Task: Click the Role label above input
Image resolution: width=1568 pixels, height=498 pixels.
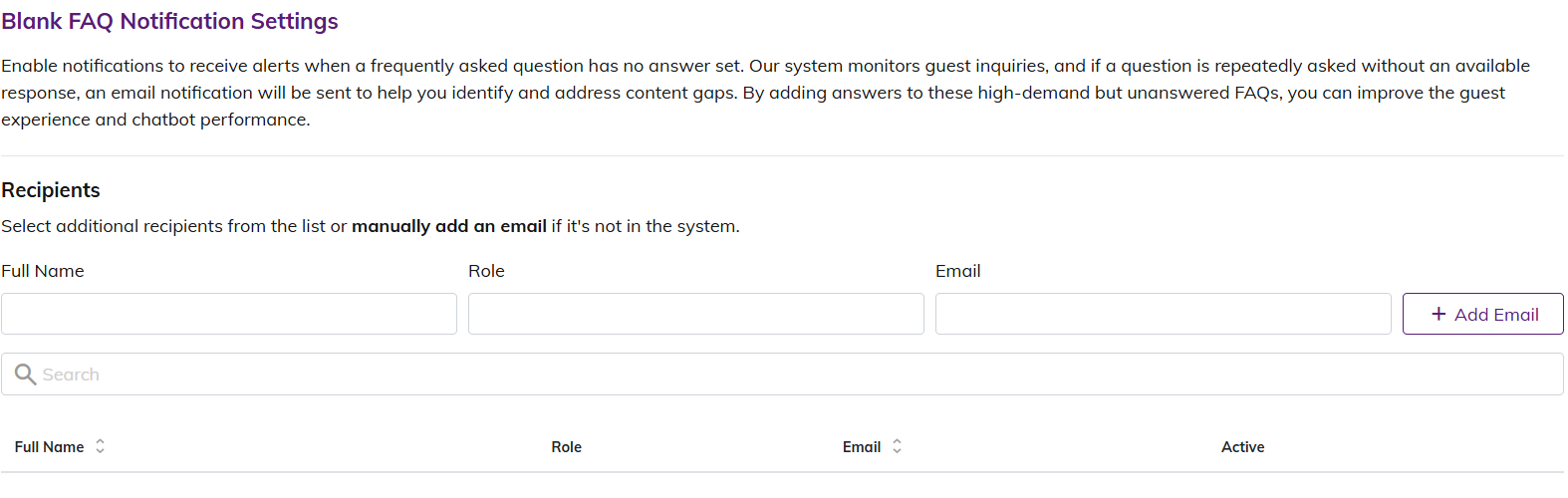Action: [x=486, y=271]
